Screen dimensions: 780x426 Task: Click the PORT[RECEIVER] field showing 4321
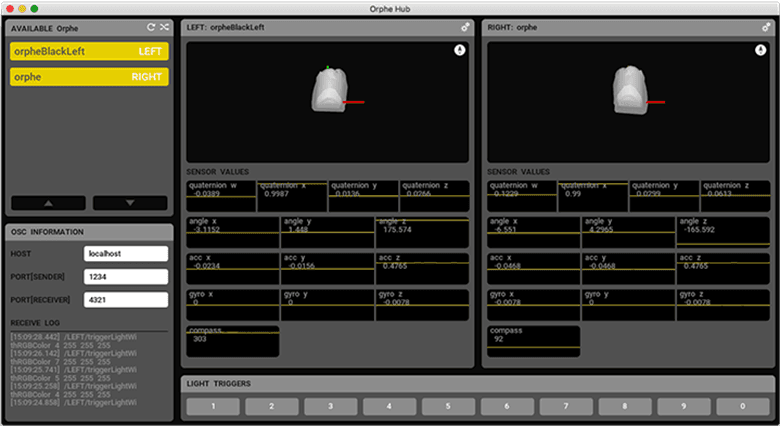126,300
